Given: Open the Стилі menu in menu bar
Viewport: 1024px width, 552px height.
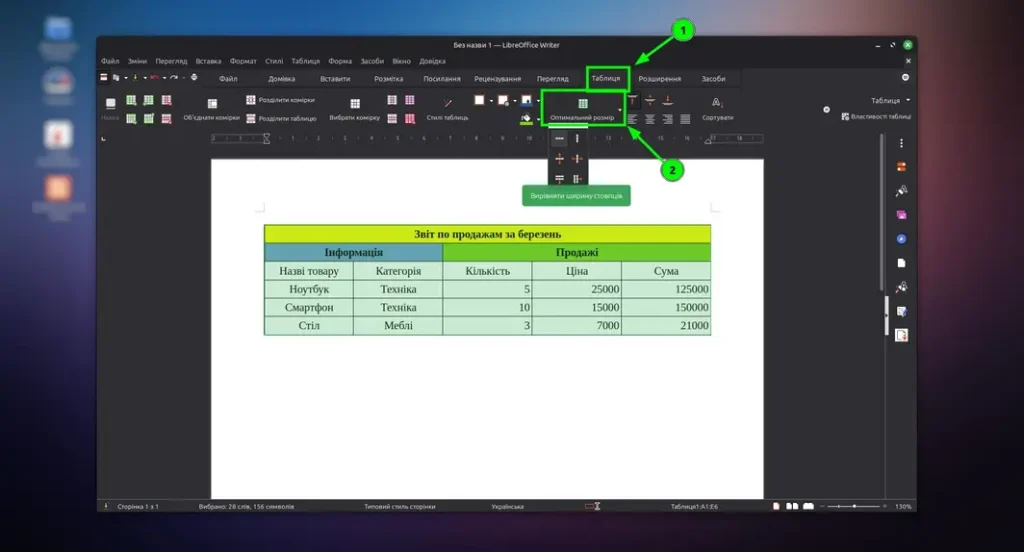Looking at the screenshot, I should (274, 61).
